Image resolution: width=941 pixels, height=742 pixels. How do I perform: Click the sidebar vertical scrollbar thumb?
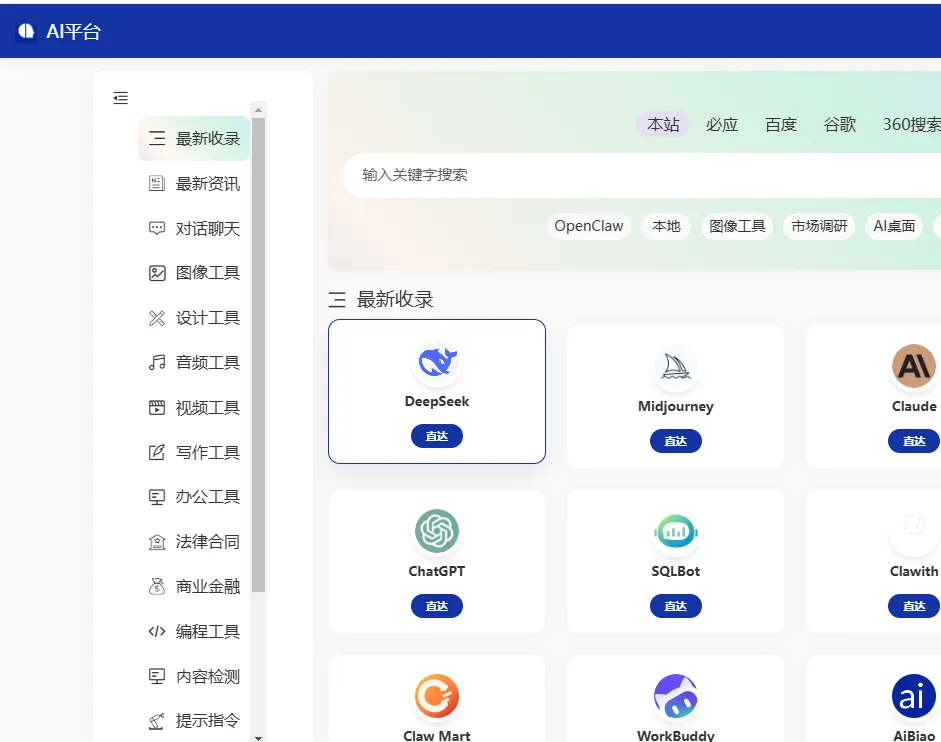pyautogui.click(x=259, y=355)
